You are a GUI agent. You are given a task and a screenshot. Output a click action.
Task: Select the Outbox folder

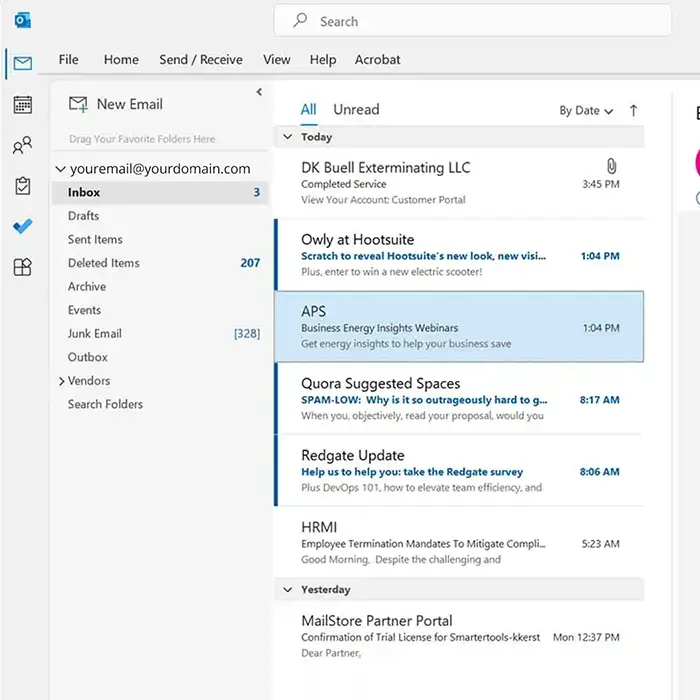pyautogui.click(x=160, y=357)
